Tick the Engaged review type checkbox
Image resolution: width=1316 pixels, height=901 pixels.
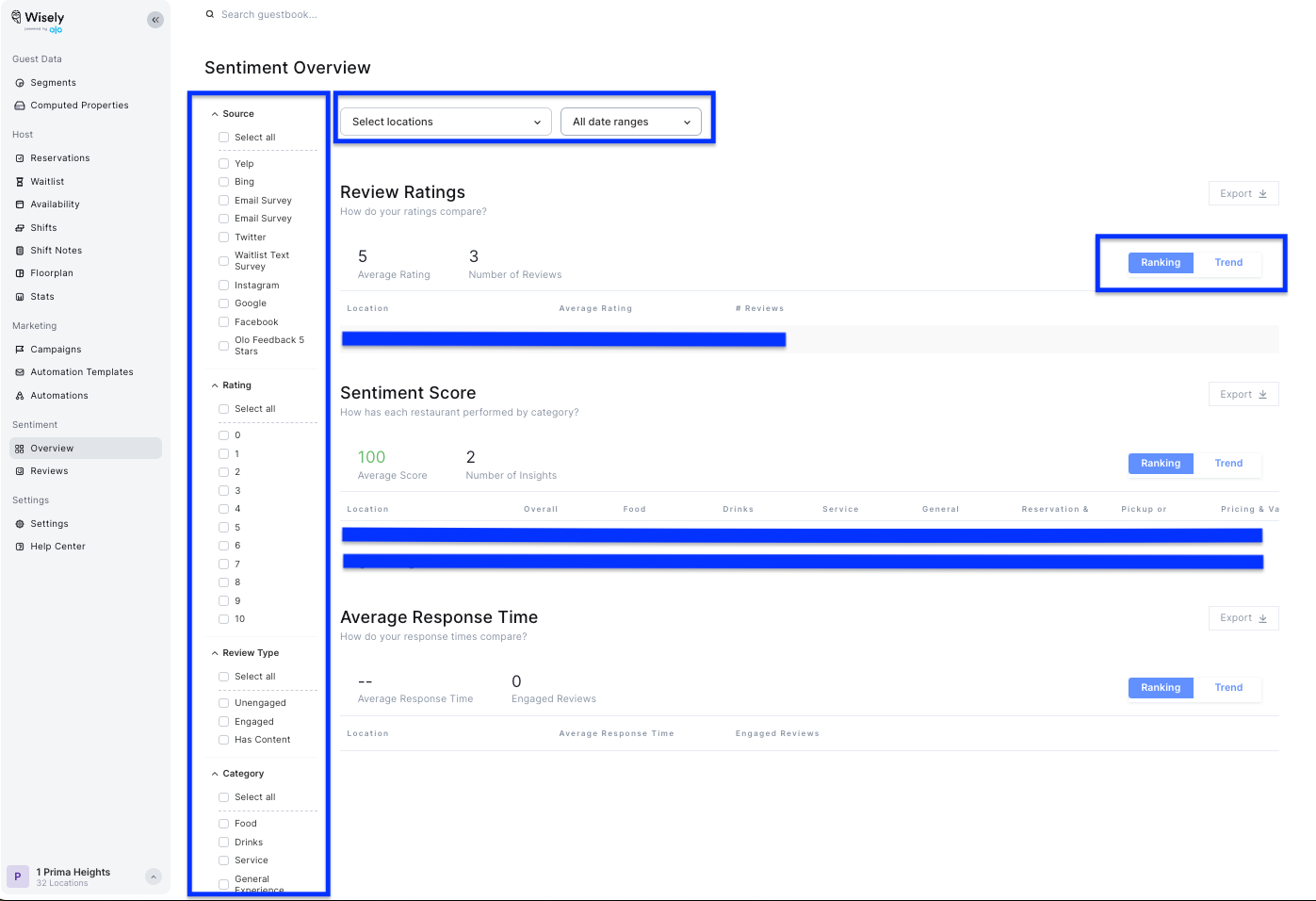(x=224, y=722)
